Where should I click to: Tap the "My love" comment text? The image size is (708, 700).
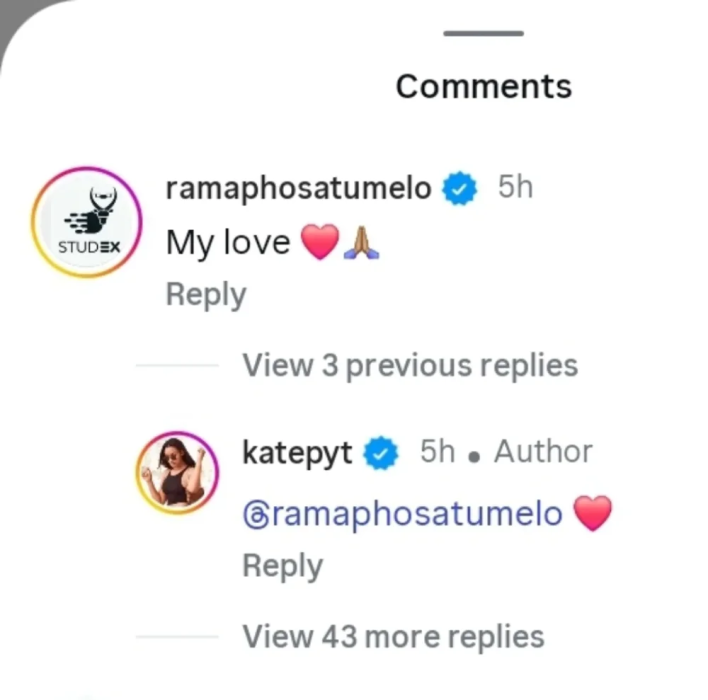(227, 243)
